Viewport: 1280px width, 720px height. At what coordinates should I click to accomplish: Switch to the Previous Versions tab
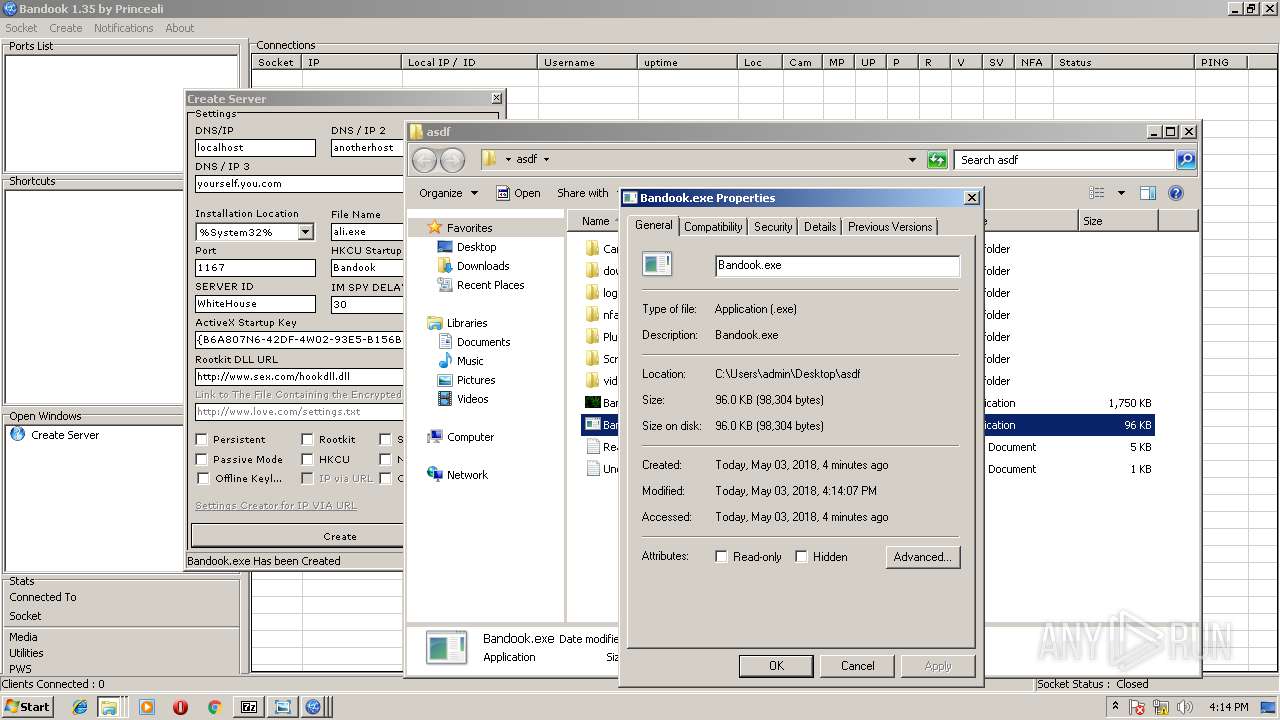coord(890,227)
